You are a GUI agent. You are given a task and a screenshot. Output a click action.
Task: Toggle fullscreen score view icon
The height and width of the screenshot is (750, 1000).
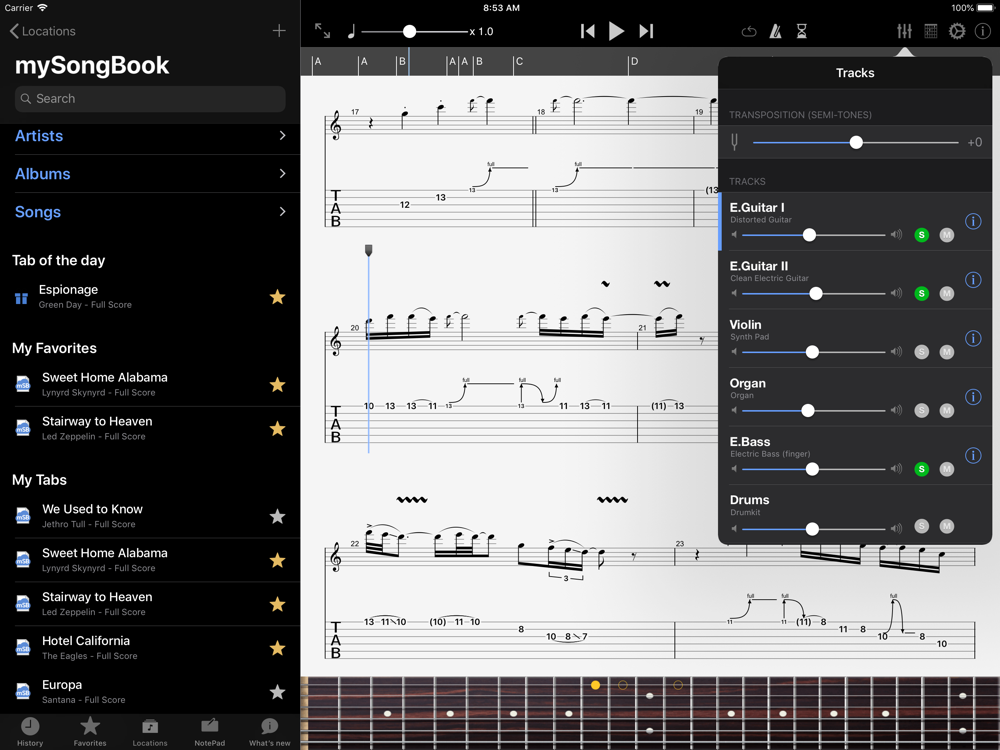(323, 31)
